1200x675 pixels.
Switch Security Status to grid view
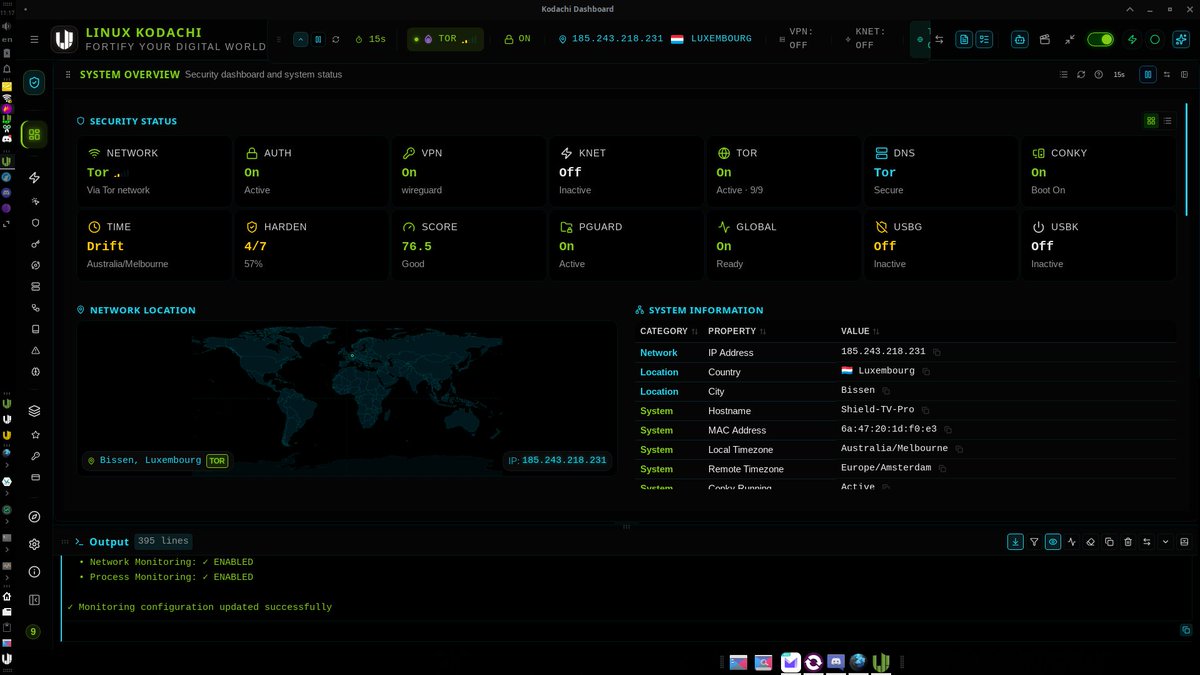[x=1150, y=120]
